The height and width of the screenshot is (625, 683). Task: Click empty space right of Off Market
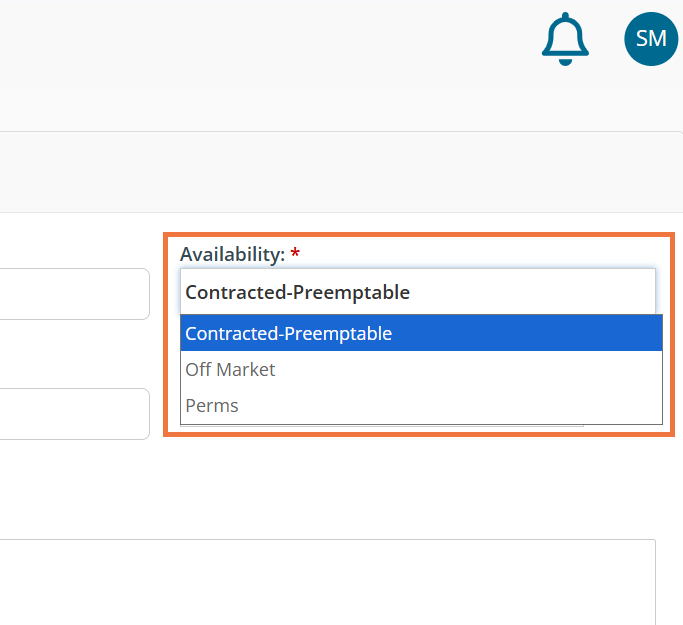pos(500,369)
